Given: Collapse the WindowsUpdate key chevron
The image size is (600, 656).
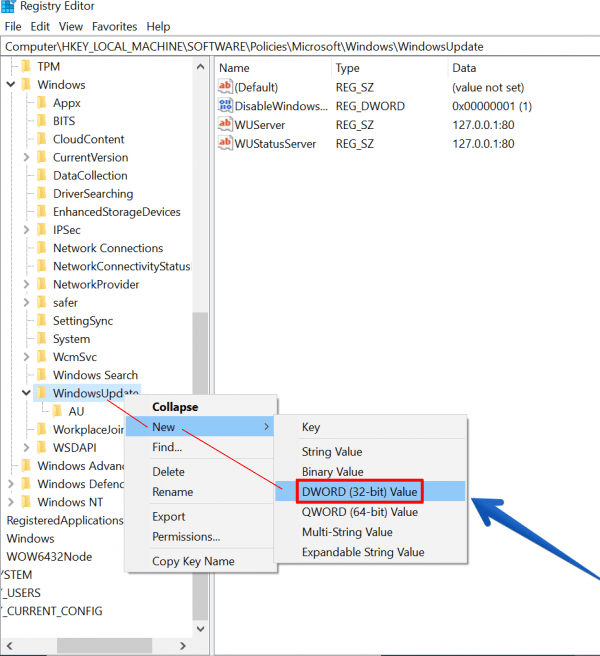Looking at the screenshot, I should tap(26, 393).
